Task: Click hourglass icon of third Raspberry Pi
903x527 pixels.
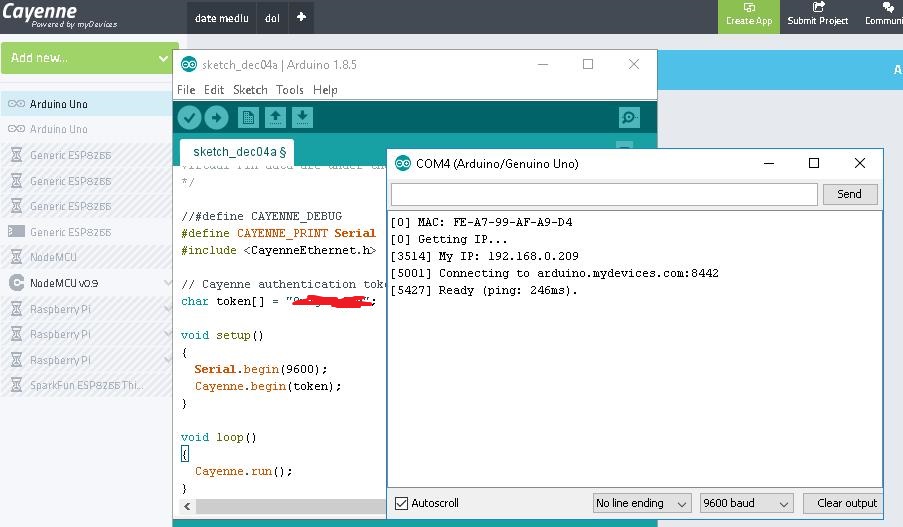Action: pyautogui.click(x=17, y=360)
